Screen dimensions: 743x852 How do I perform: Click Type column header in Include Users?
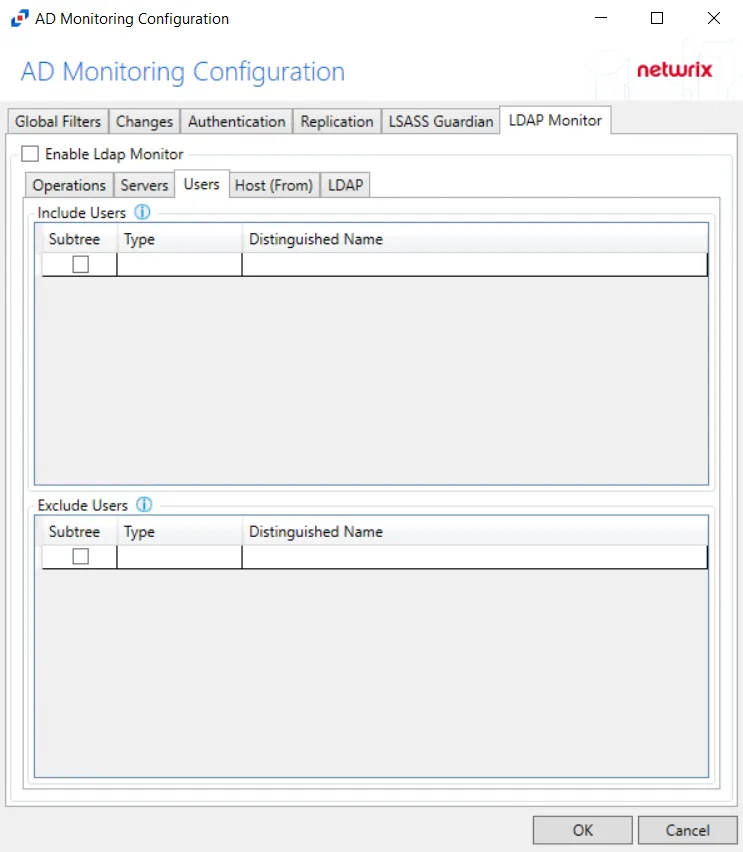[x=179, y=239]
